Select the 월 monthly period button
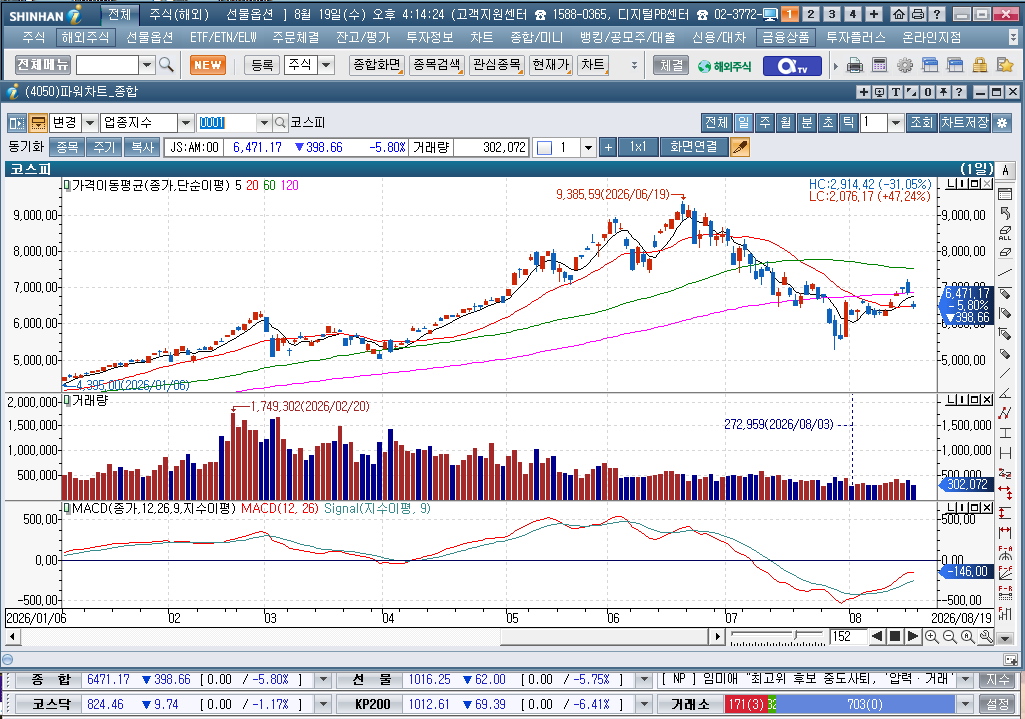 [785, 122]
